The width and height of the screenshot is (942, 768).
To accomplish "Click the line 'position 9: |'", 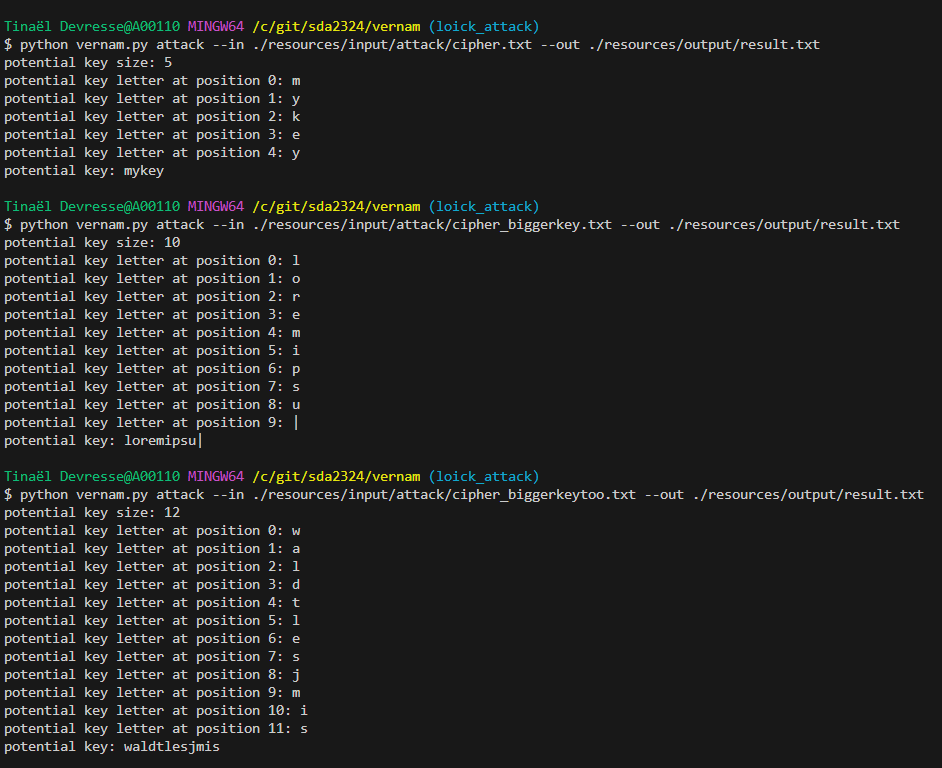I will click(x=152, y=423).
